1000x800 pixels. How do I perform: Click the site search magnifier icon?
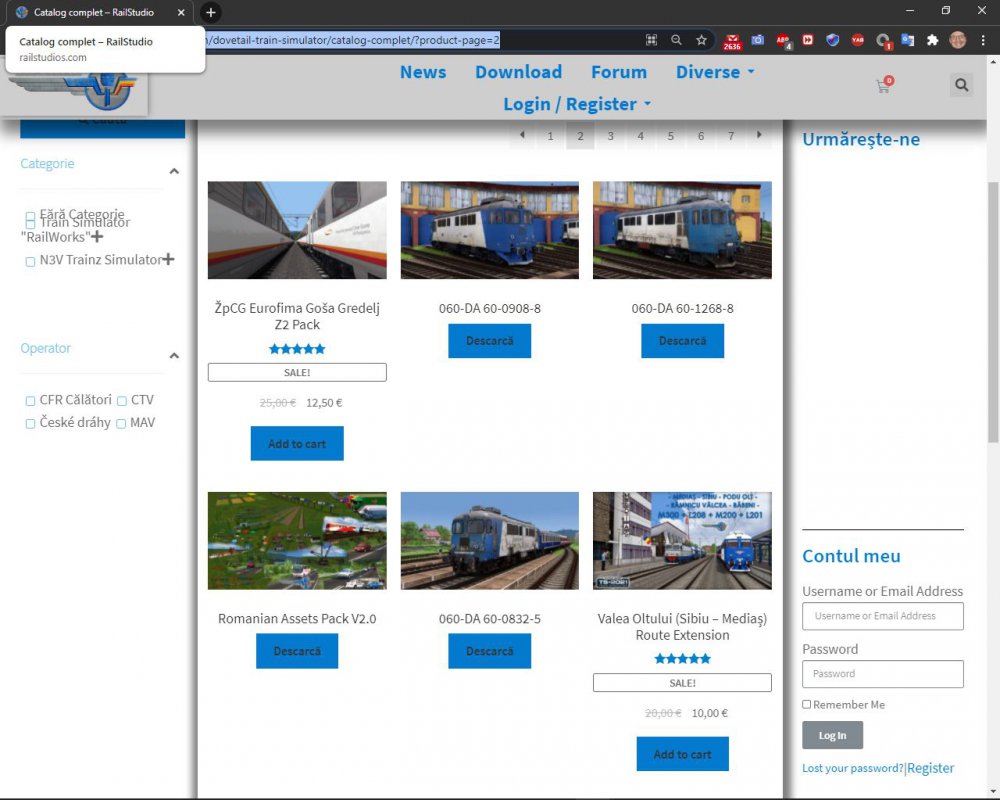click(x=961, y=85)
